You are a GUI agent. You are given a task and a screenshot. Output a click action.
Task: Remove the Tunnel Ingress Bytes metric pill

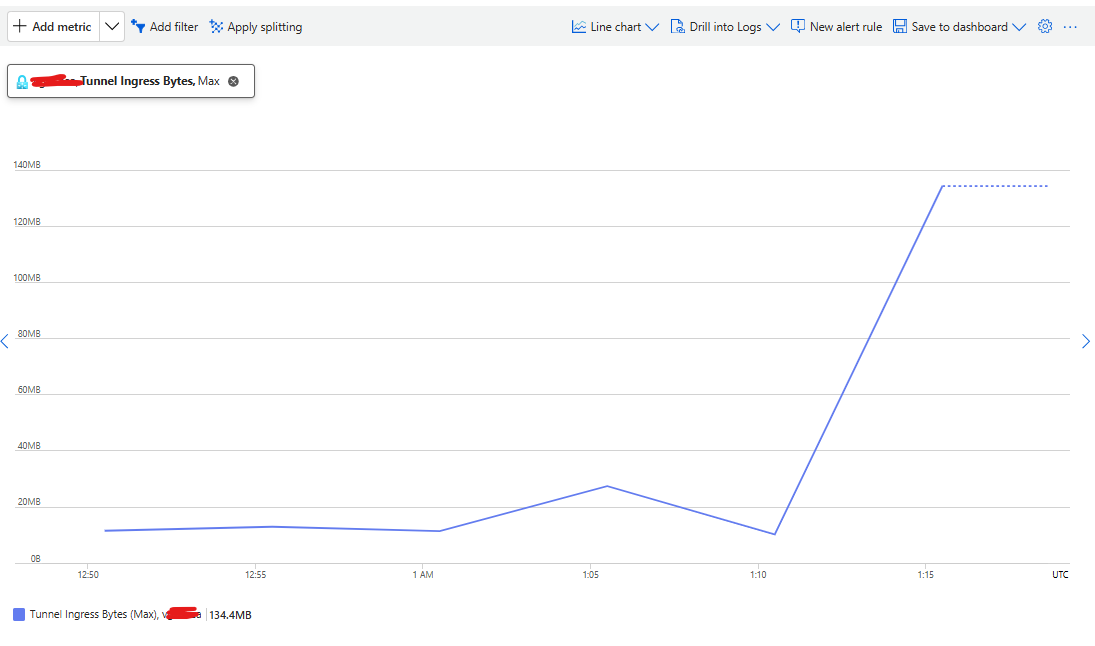[234, 81]
